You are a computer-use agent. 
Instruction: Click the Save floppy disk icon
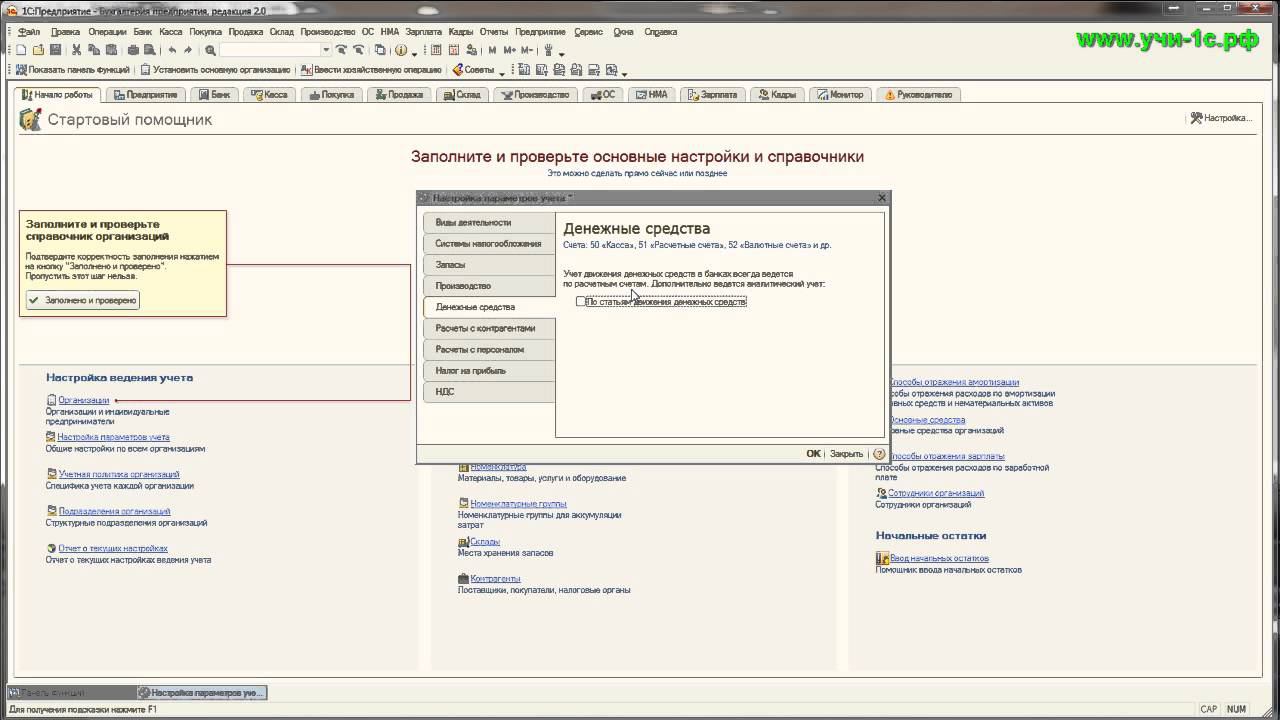point(56,50)
